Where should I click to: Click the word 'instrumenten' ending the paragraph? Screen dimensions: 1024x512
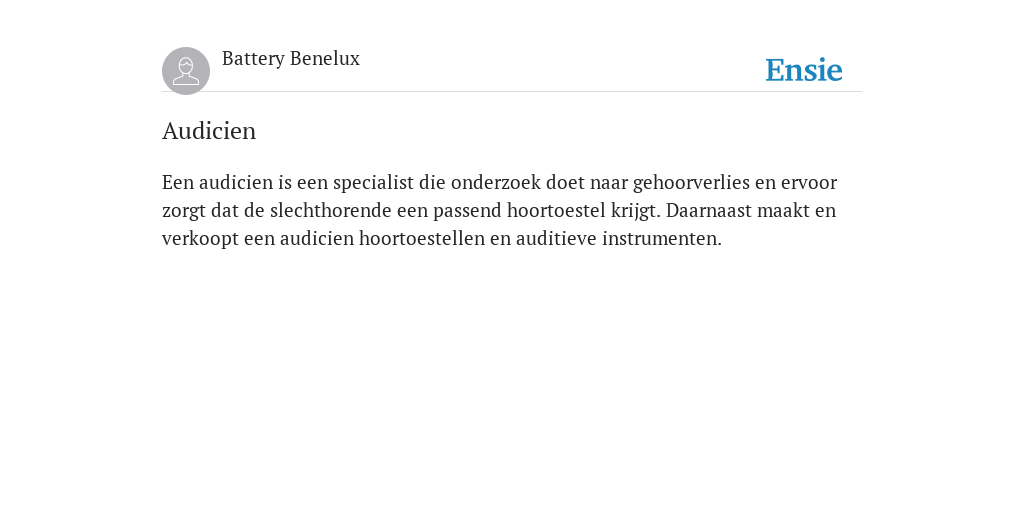(662, 239)
